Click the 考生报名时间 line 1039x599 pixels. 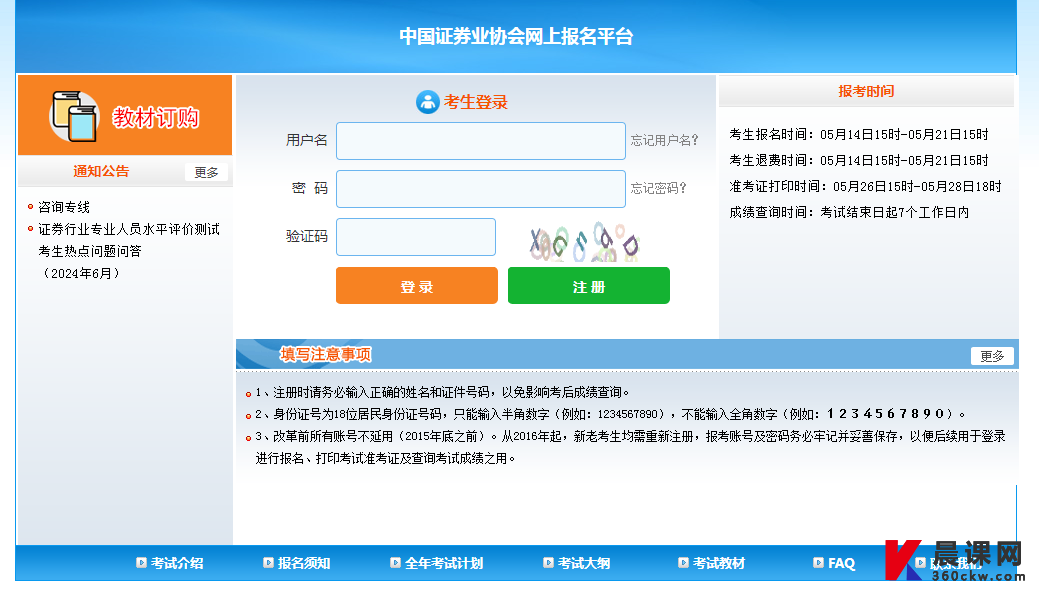coord(859,135)
